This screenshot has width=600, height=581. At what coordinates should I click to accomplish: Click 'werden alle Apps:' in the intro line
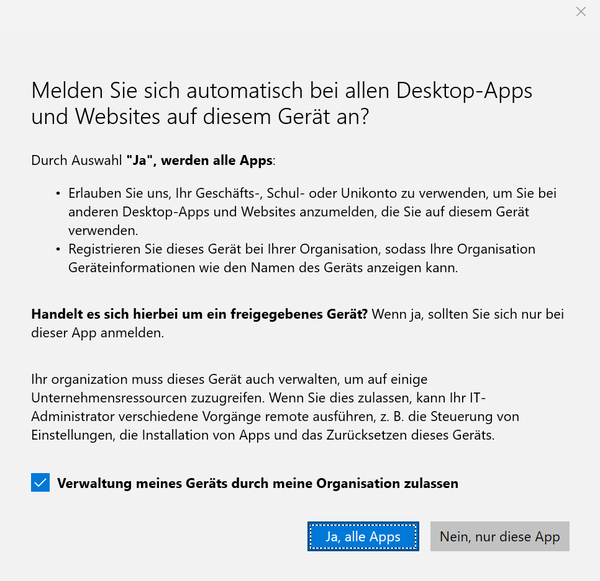220,160
